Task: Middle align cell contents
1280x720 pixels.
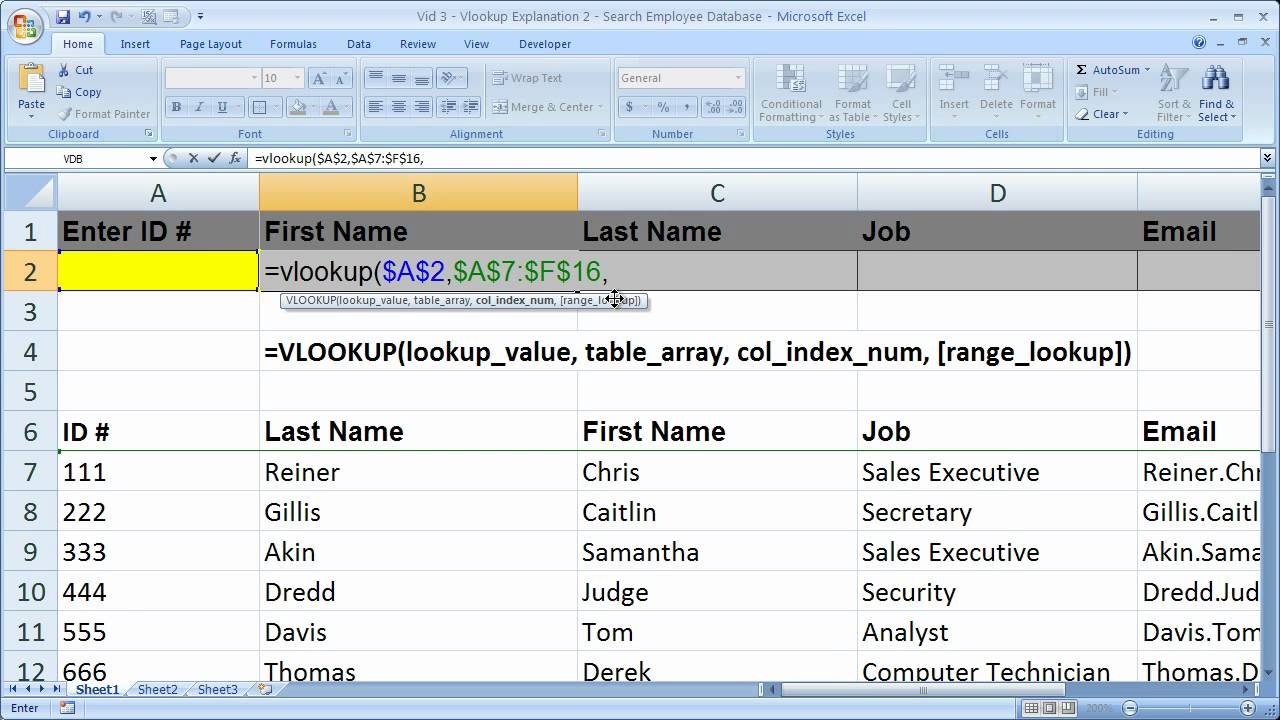Action: click(398, 78)
